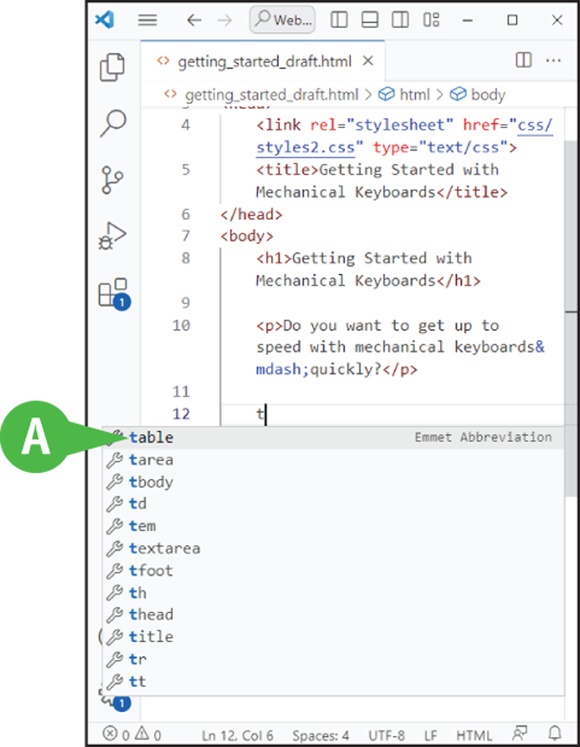Select the tarea suggestion
This screenshot has height=747, width=580.
click(333, 460)
